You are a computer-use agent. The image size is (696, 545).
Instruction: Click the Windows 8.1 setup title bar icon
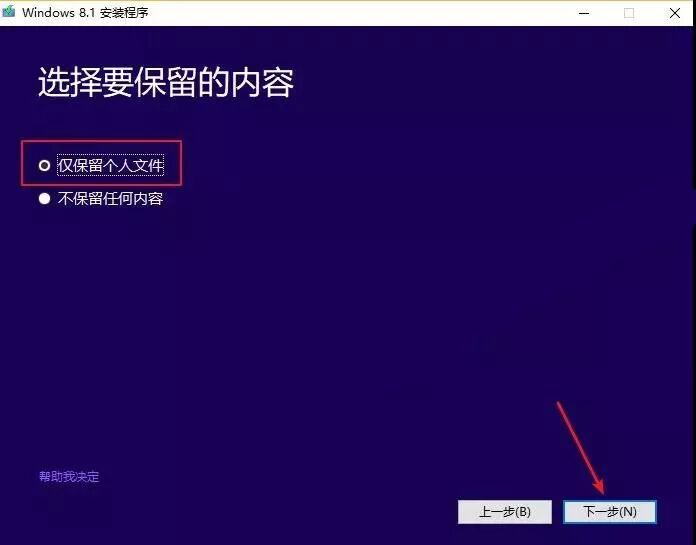click(8, 12)
